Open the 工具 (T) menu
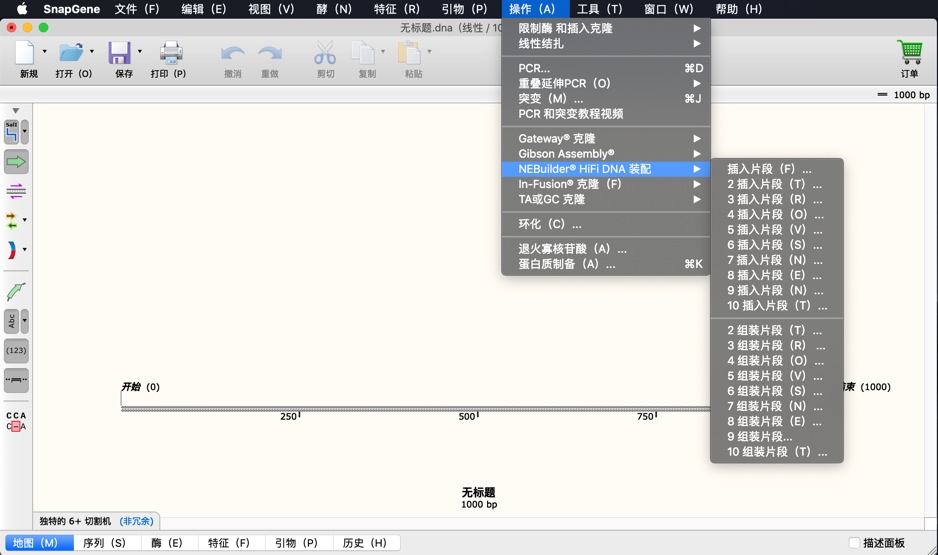 click(x=599, y=9)
